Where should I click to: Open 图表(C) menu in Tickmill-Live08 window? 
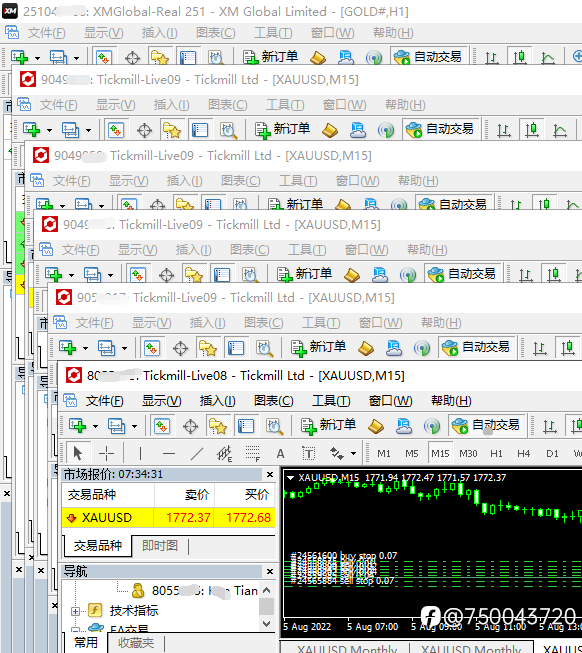pyautogui.click(x=274, y=401)
